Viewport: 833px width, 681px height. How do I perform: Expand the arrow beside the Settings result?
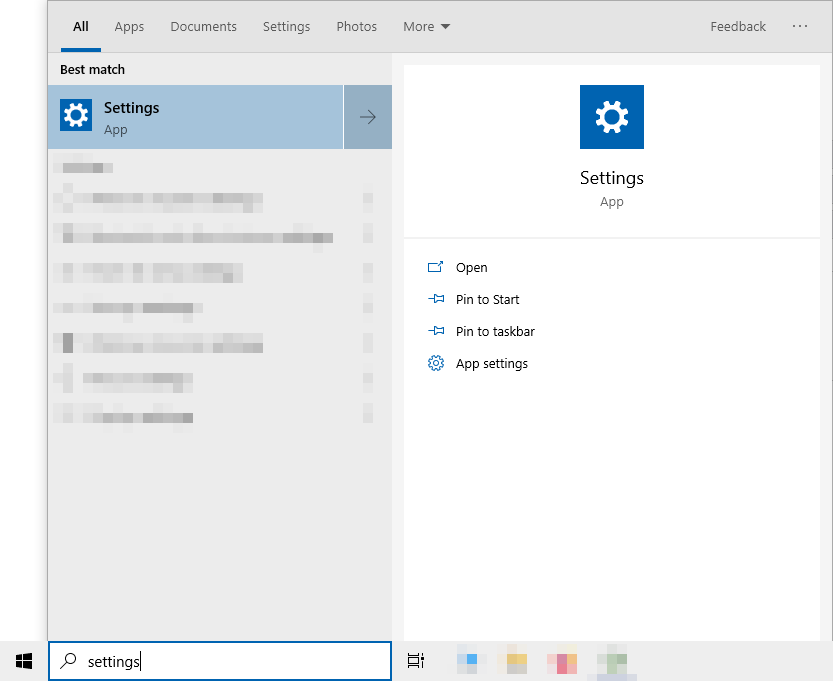[x=368, y=117]
